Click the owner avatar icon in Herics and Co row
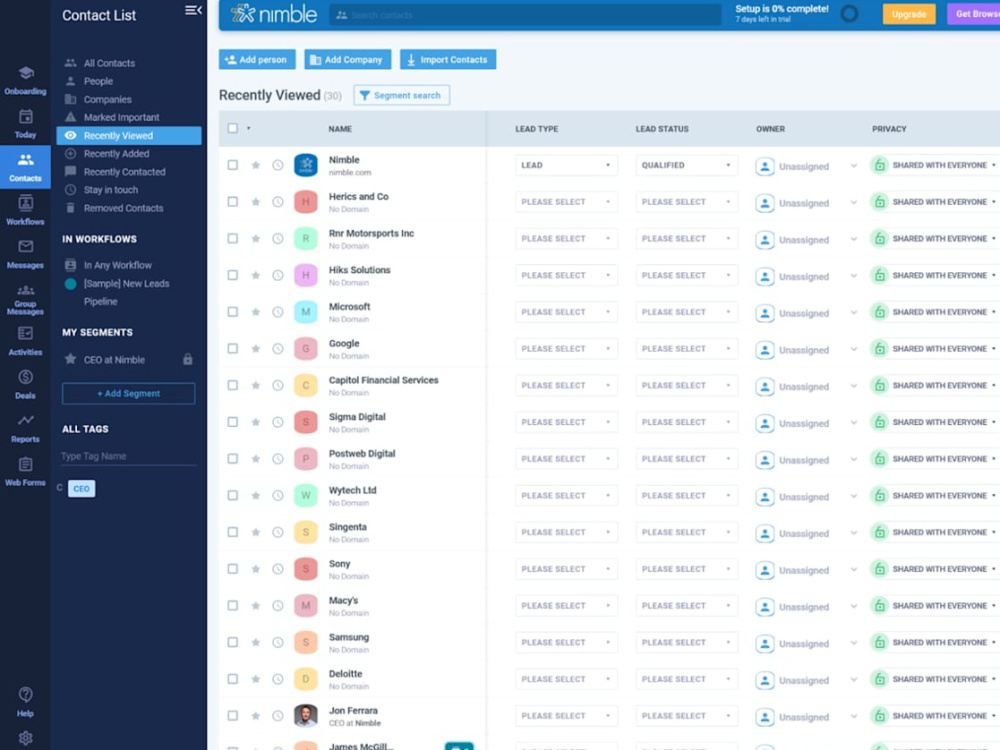1000x750 pixels. [765, 203]
